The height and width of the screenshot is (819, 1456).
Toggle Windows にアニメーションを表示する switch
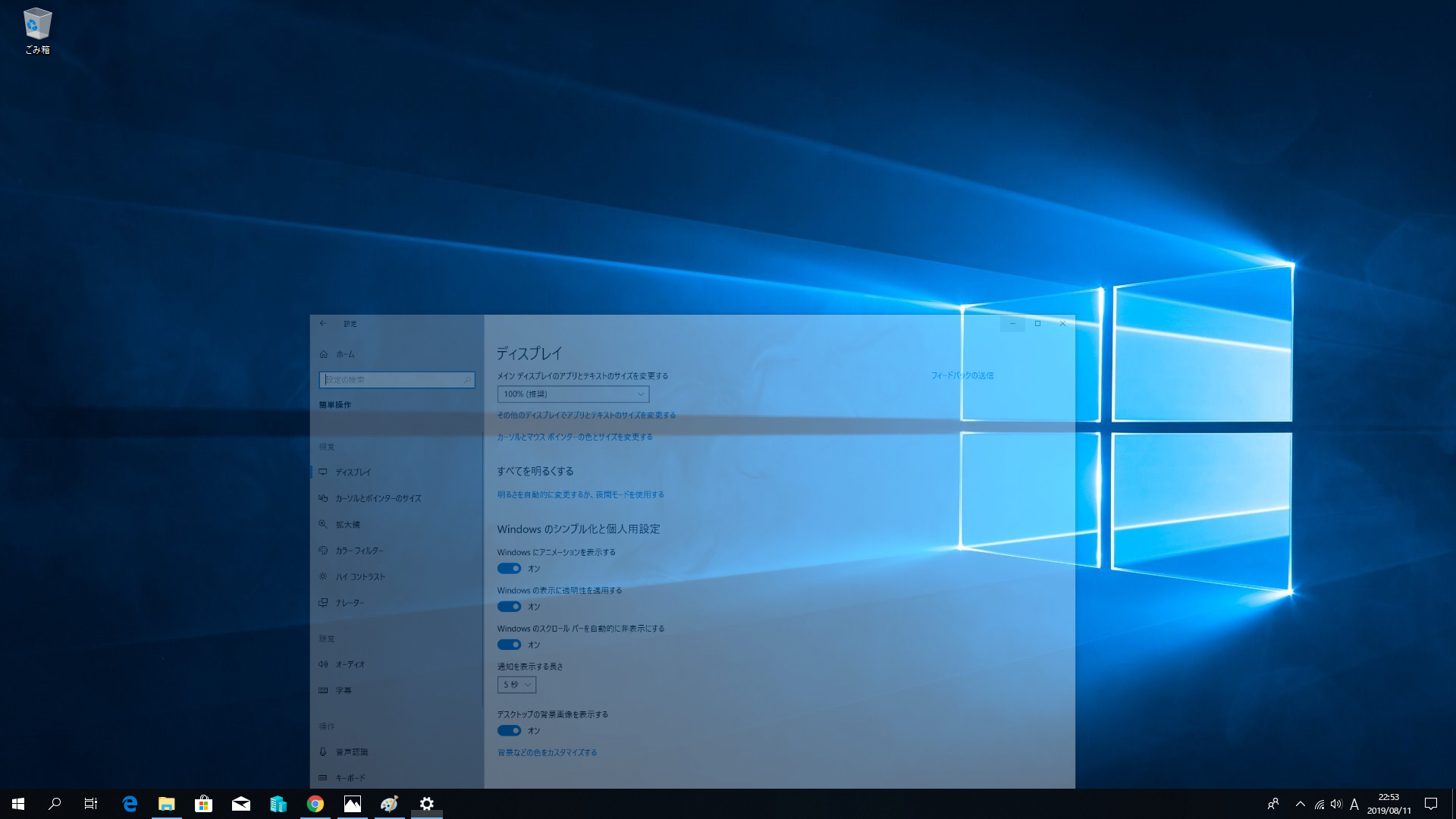[x=509, y=569]
